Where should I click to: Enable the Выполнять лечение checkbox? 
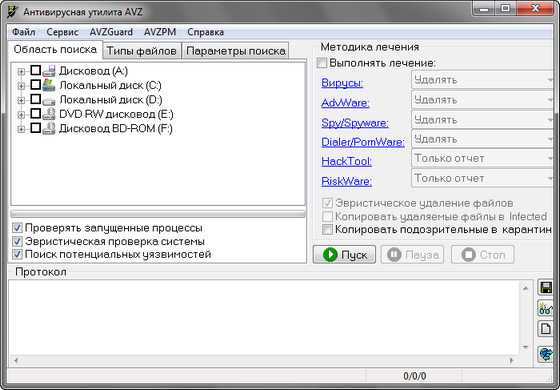click(322, 63)
